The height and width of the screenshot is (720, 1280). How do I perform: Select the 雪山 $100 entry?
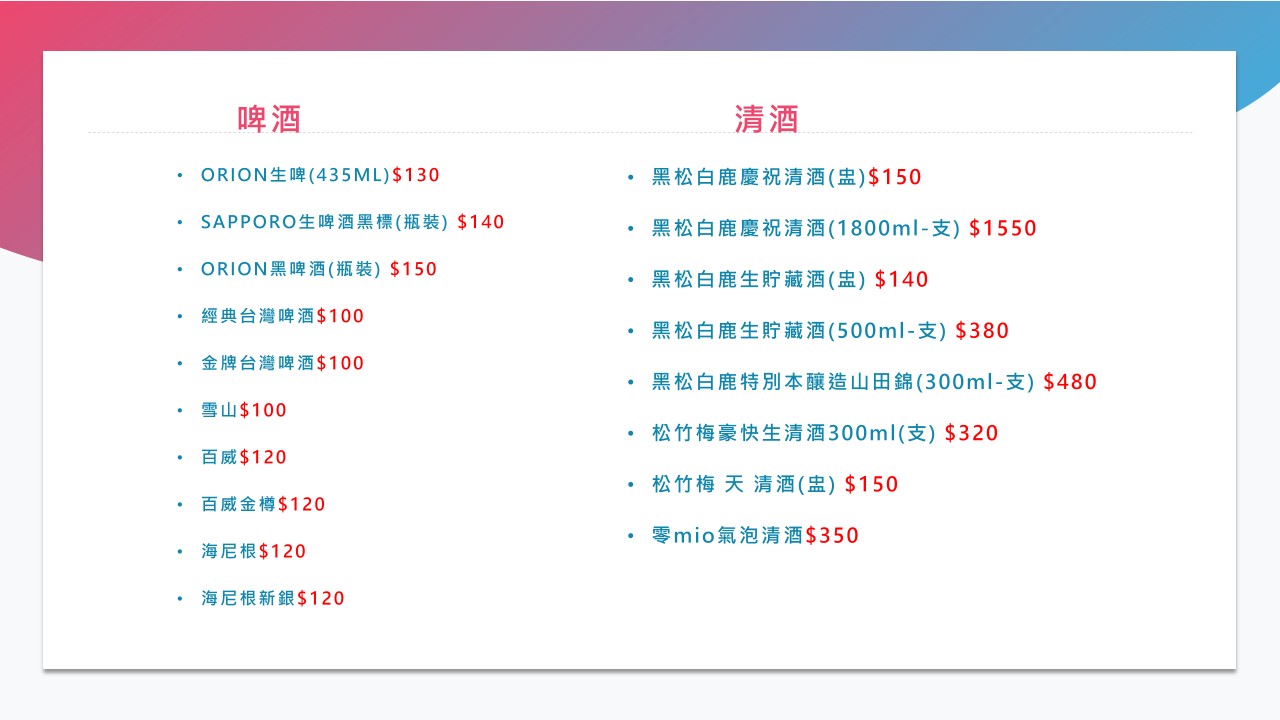pyautogui.click(x=244, y=410)
